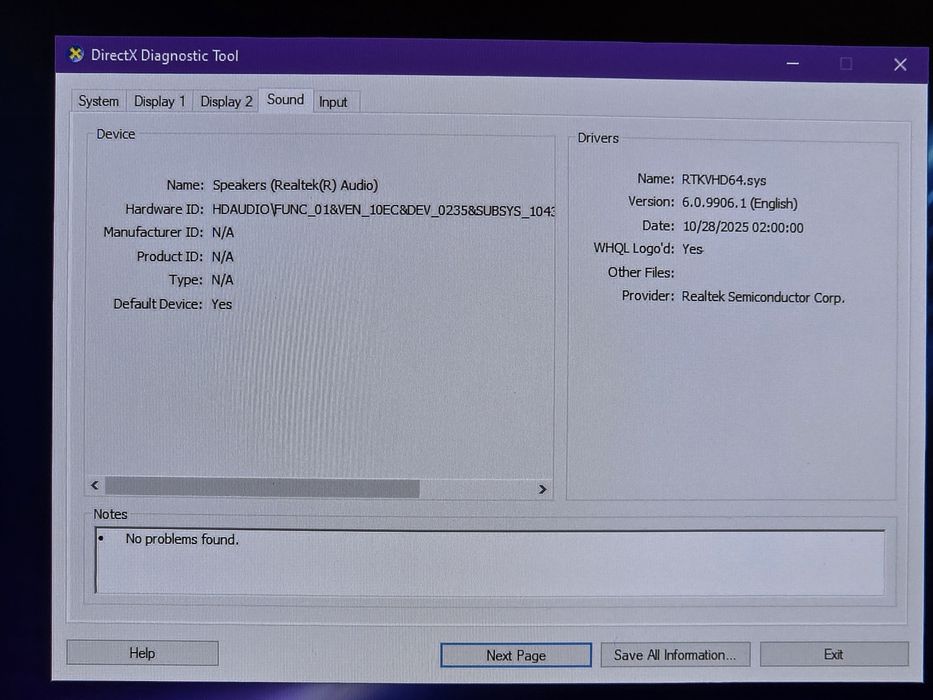933x700 pixels.
Task: Switch to the System tab
Action: click(x=99, y=101)
